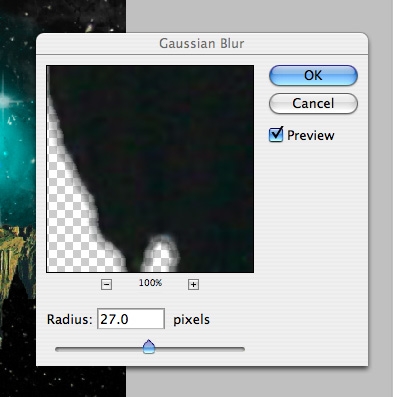Screen dimensions: 393x397
Task: Click the slider track right of the handle
Action: (x=200, y=349)
